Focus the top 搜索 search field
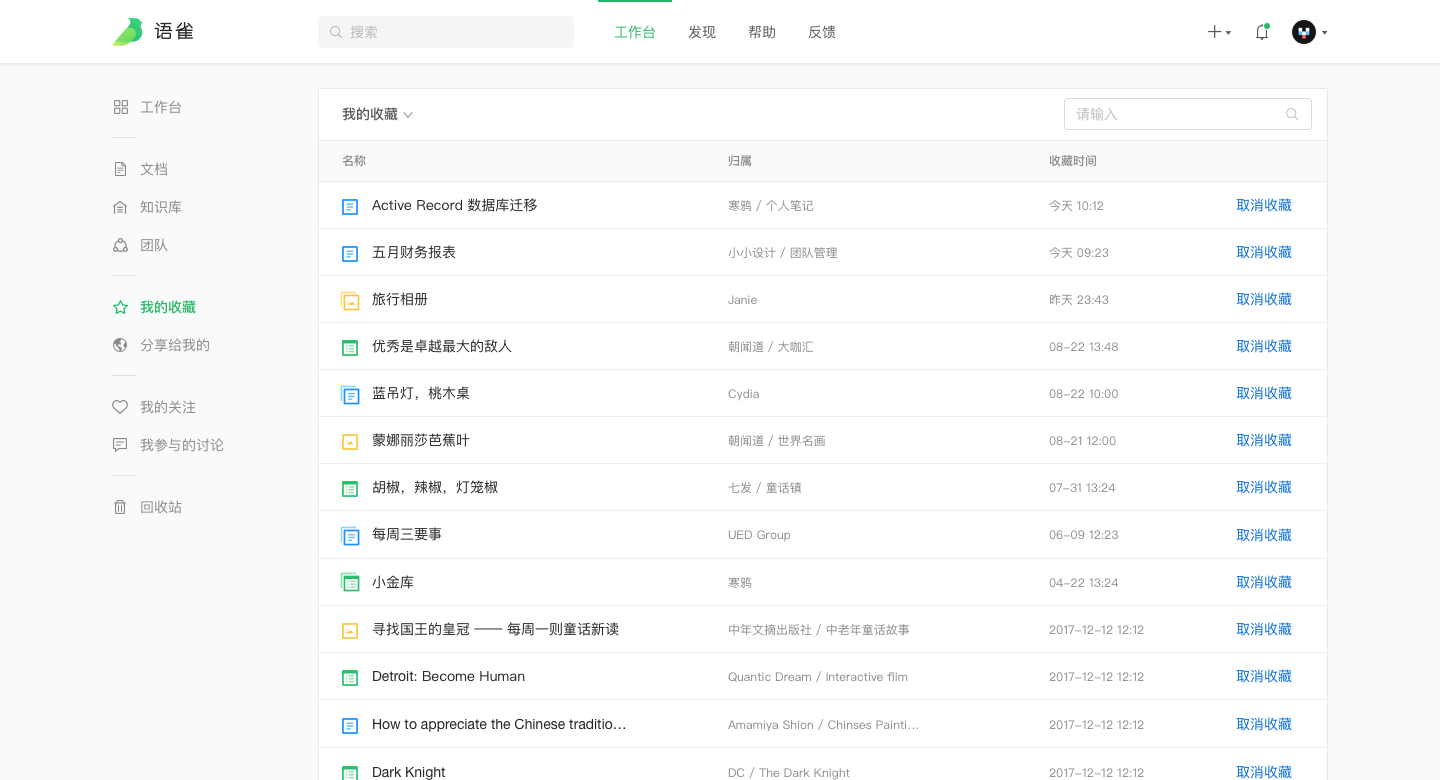 (x=456, y=32)
